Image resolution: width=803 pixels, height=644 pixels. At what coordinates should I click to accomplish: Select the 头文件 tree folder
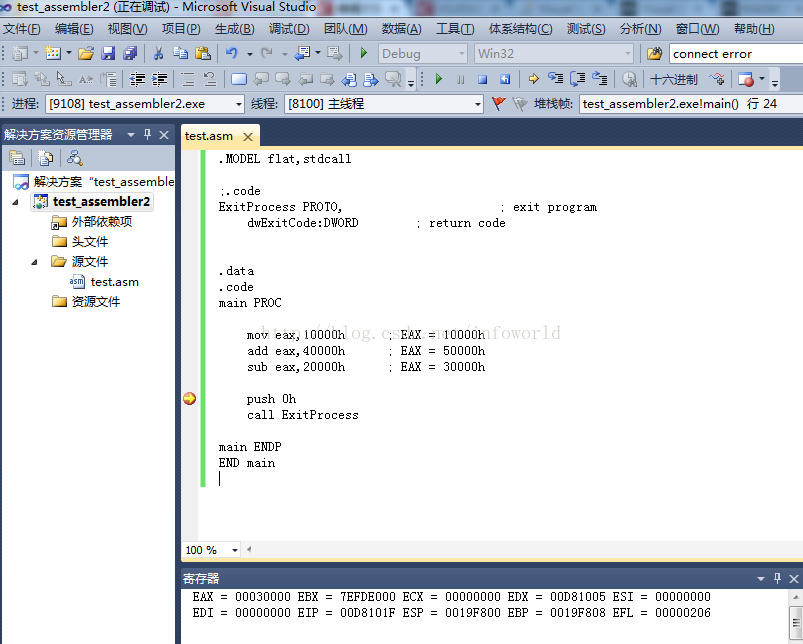click(x=90, y=242)
